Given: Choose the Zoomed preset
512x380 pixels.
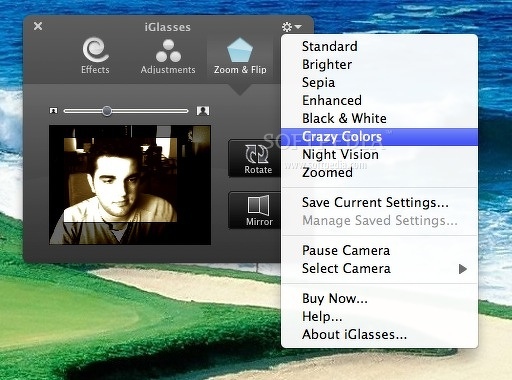Looking at the screenshot, I should (379, 173).
